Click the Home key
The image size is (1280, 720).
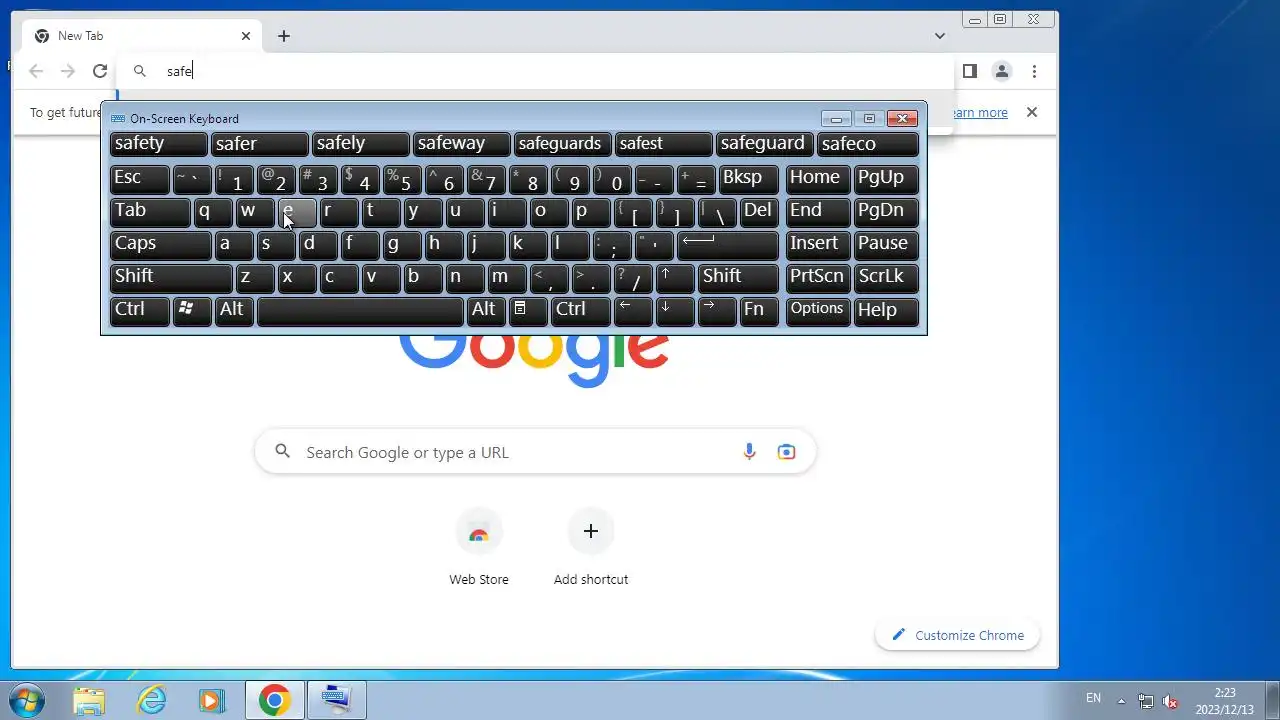(x=818, y=179)
